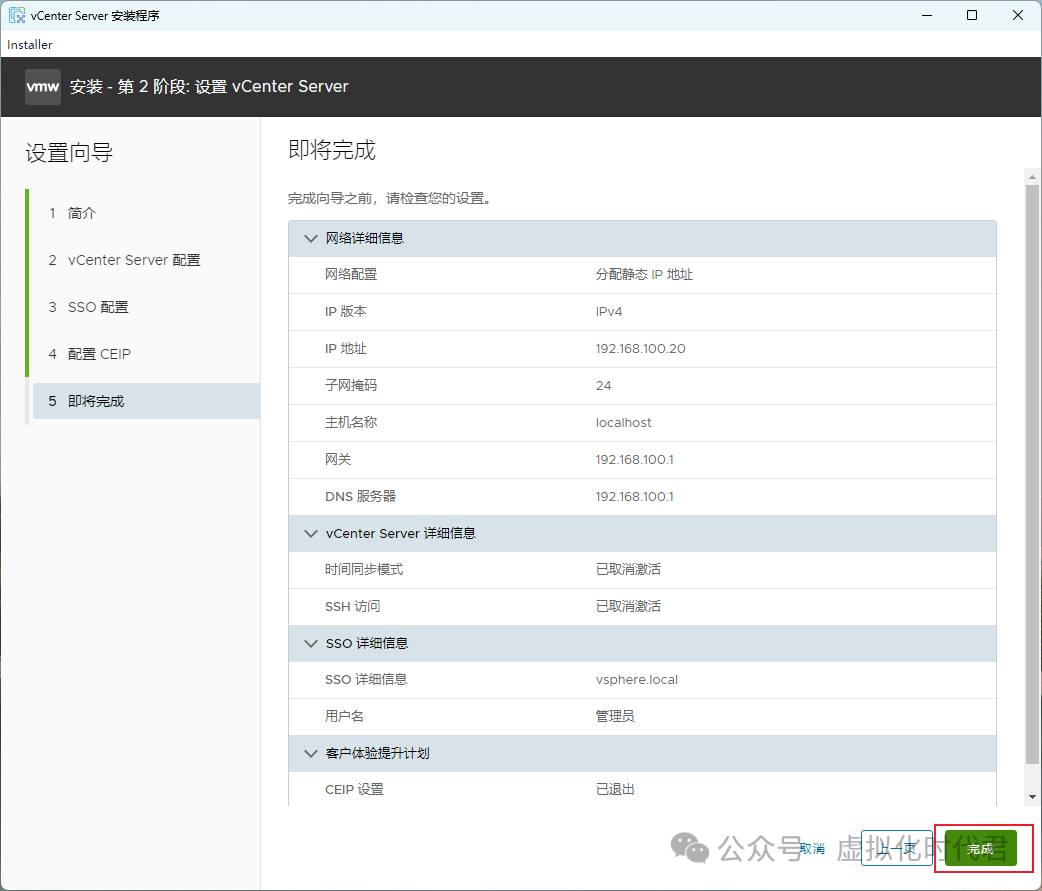Go to step 3 SSO 配置
The height and width of the screenshot is (891, 1042).
click(x=88, y=307)
